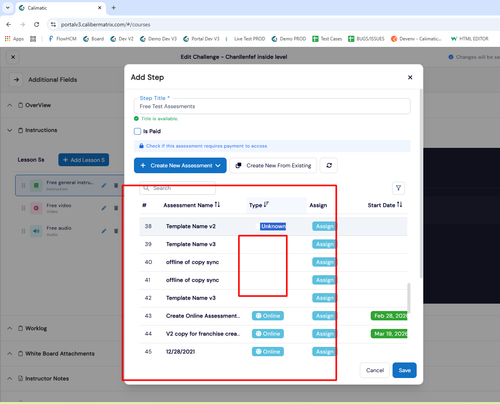Collapse the Instructions section
The image size is (500, 404).
pyautogui.click(x=10, y=130)
